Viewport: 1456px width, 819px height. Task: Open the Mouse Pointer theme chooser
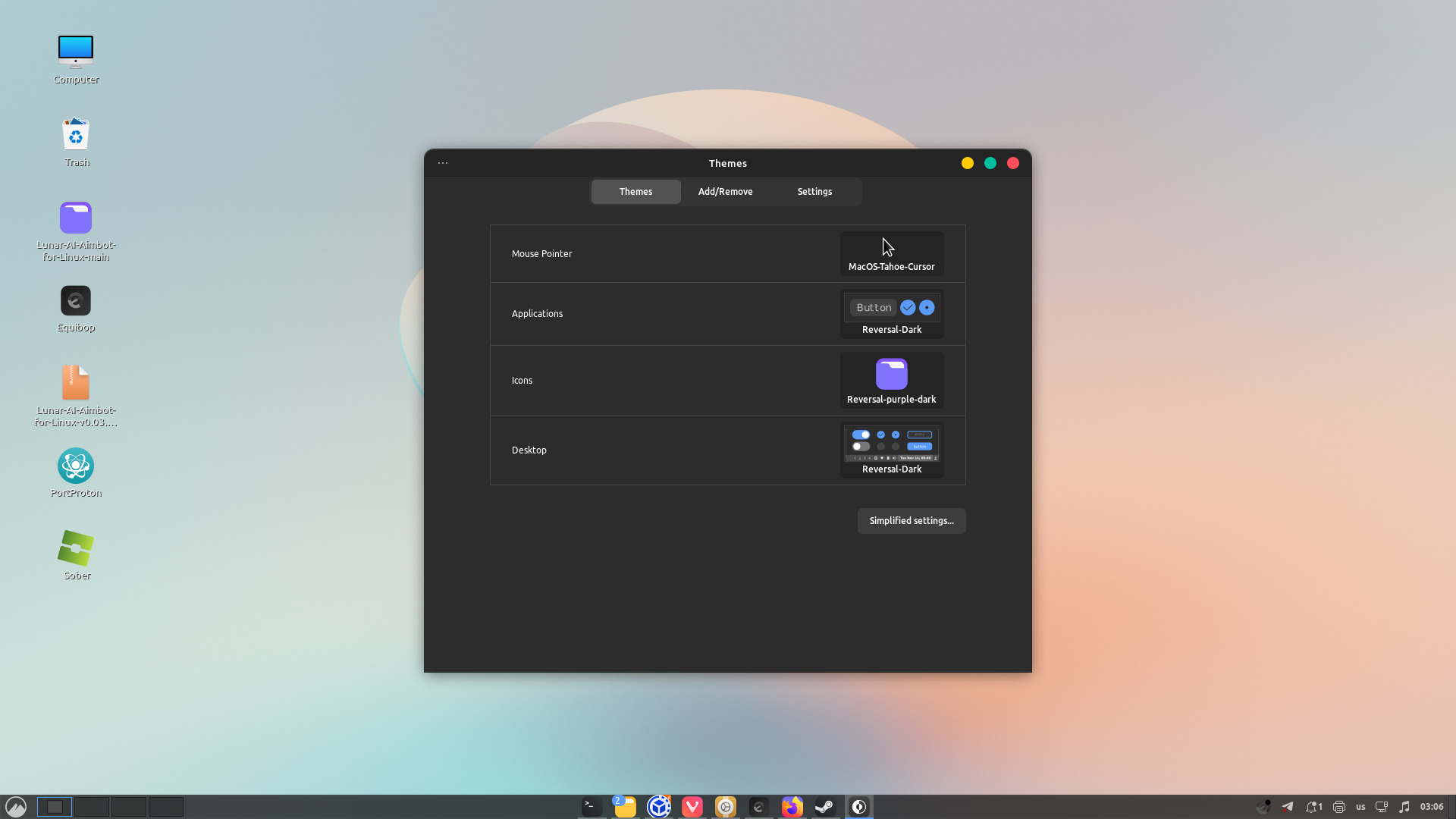coord(891,254)
